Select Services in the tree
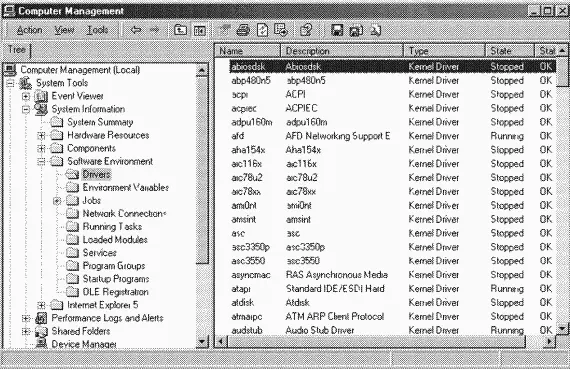The image size is (570, 369). coord(99,253)
